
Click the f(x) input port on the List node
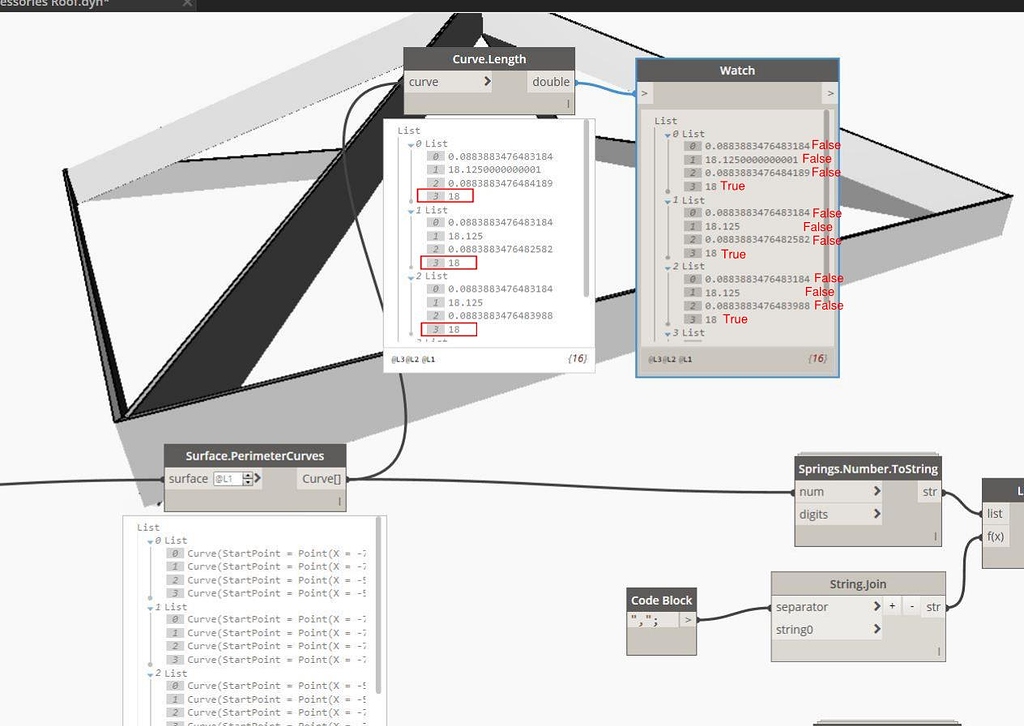pyautogui.click(x=995, y=536)
